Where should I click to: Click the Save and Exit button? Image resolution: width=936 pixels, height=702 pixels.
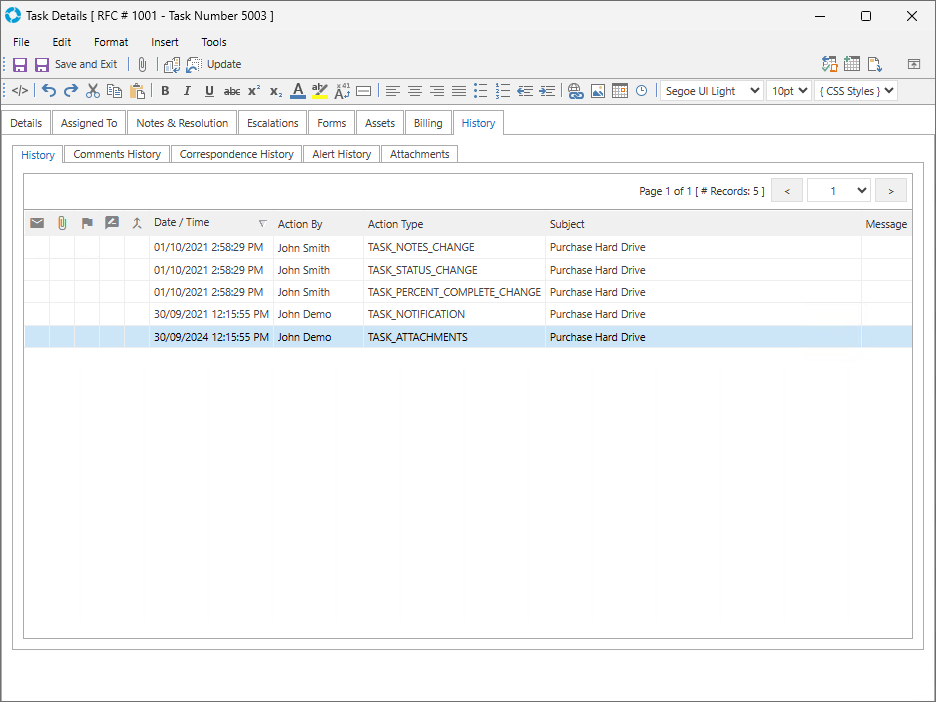click(76, 64)
